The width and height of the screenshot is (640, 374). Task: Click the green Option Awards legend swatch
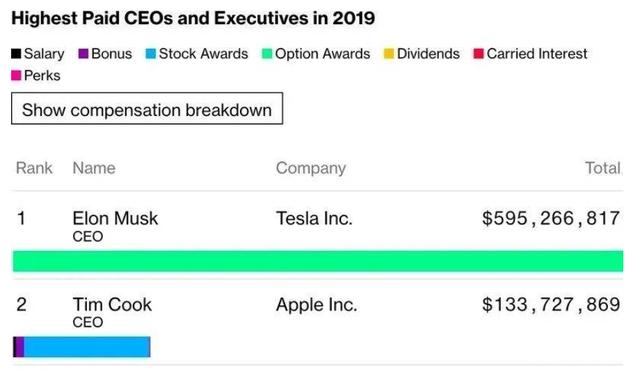tap(267, 53)
